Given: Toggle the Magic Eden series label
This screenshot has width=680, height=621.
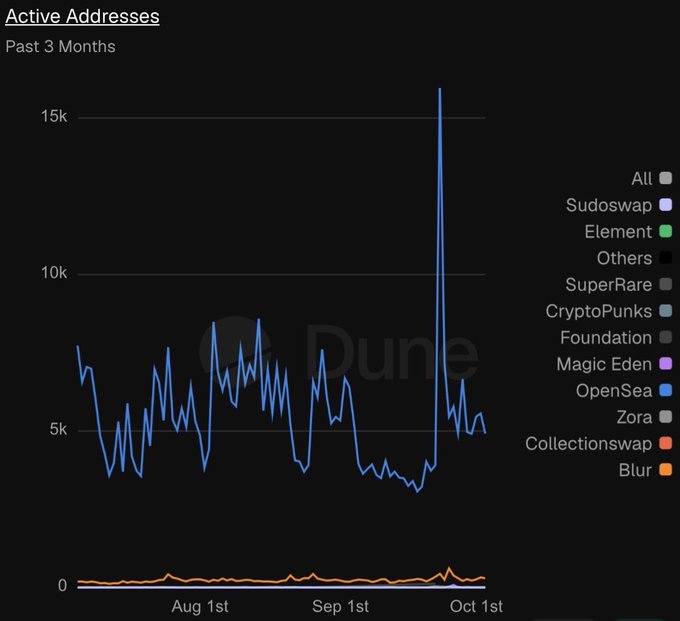Looking at the screenshot, I should tap(604, 364).
